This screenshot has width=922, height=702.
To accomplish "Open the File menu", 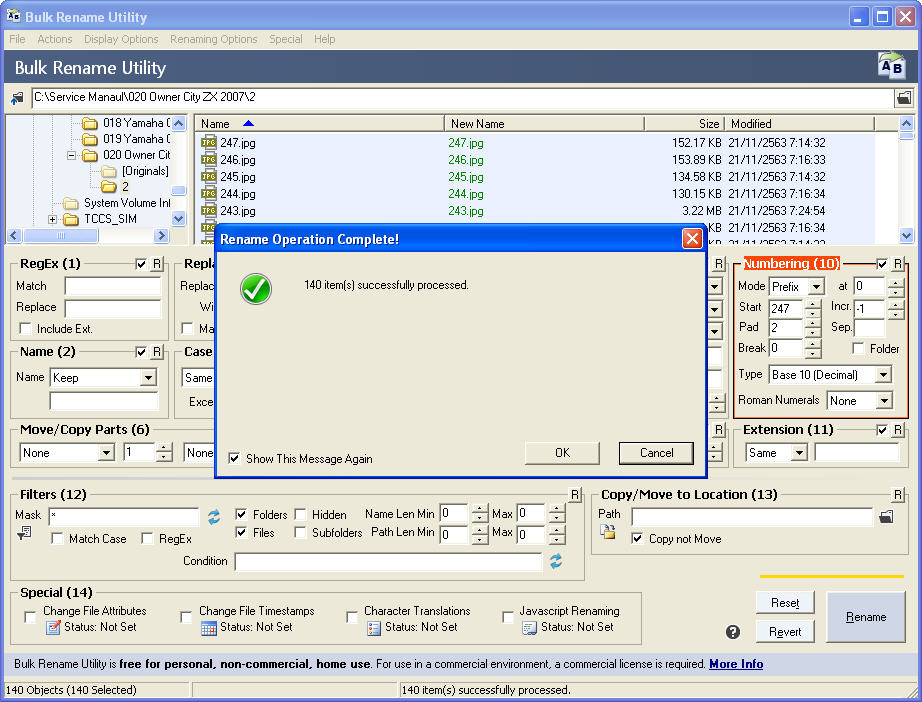I will (x=17, y=39).
